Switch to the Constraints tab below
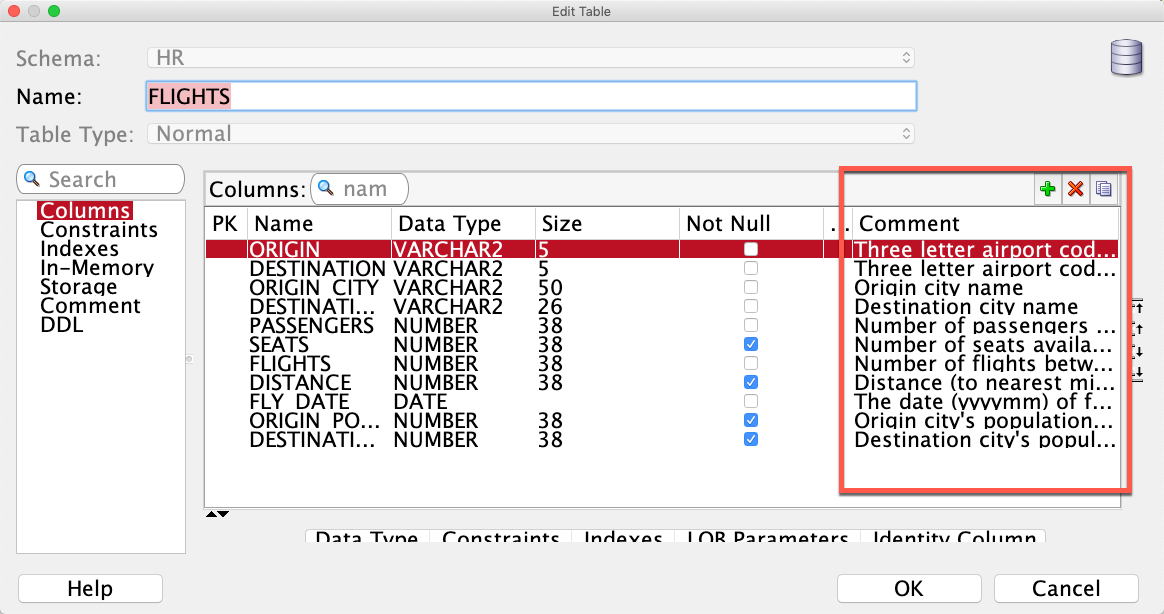The width and height of the screenshot is (1164, 614). pos(501,536)
